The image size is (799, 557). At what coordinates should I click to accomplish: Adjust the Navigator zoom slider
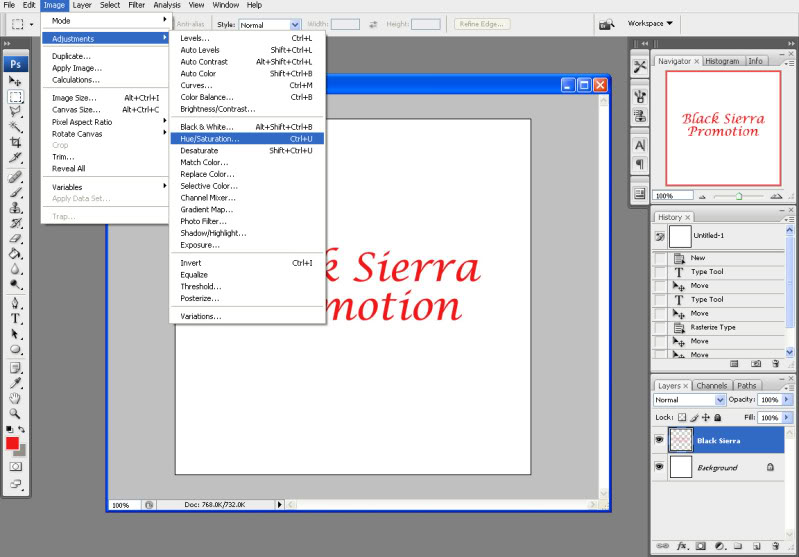(739, 196)
